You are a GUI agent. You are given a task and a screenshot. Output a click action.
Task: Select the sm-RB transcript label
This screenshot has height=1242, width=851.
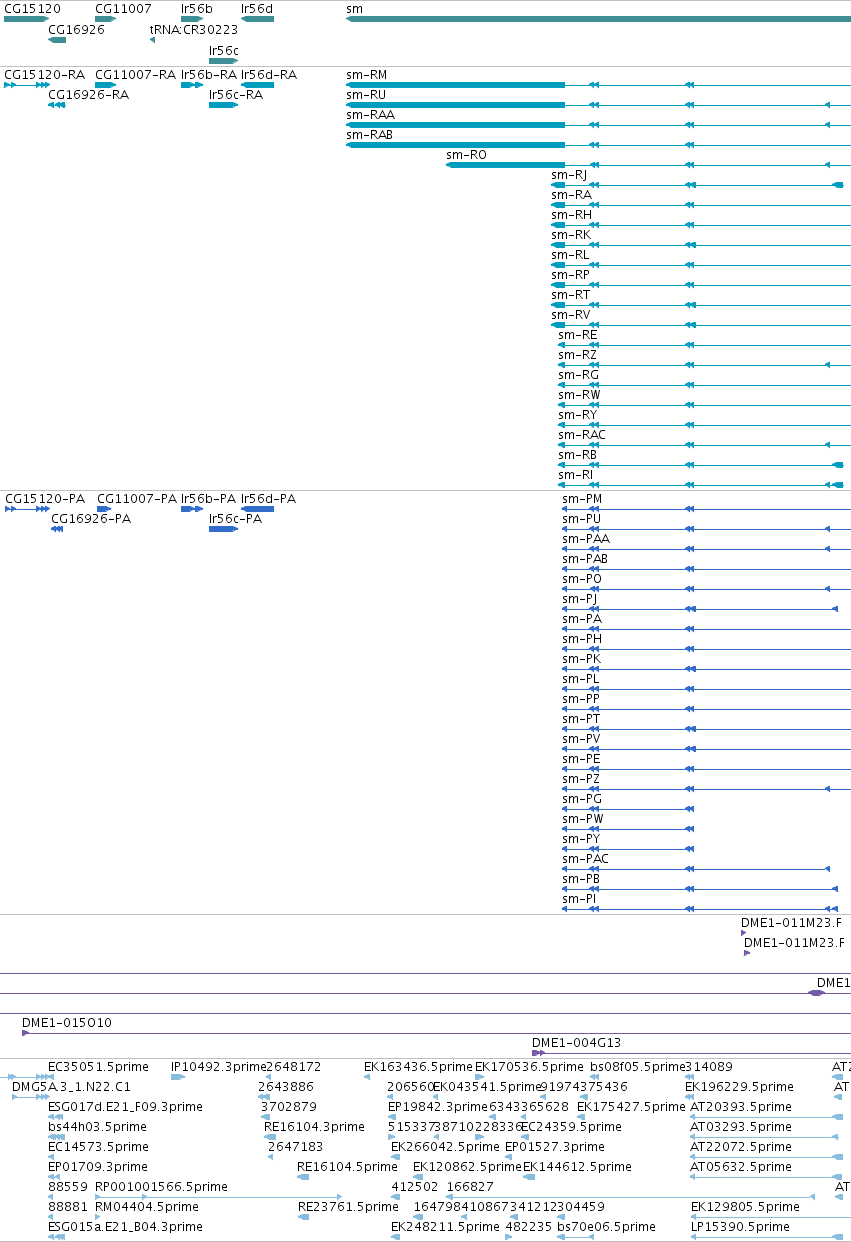point(577,455)
